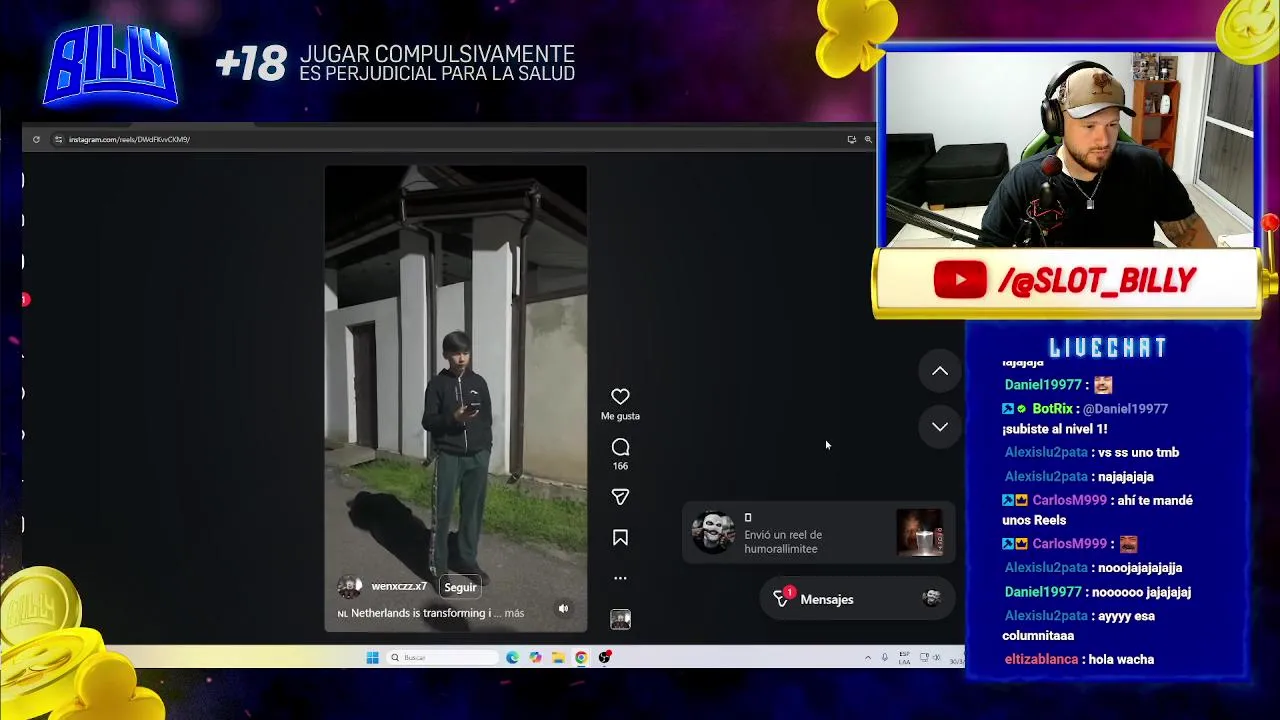Open network and volume quick settings
This screenshot has width=1280, height=720.
[931, 657]
